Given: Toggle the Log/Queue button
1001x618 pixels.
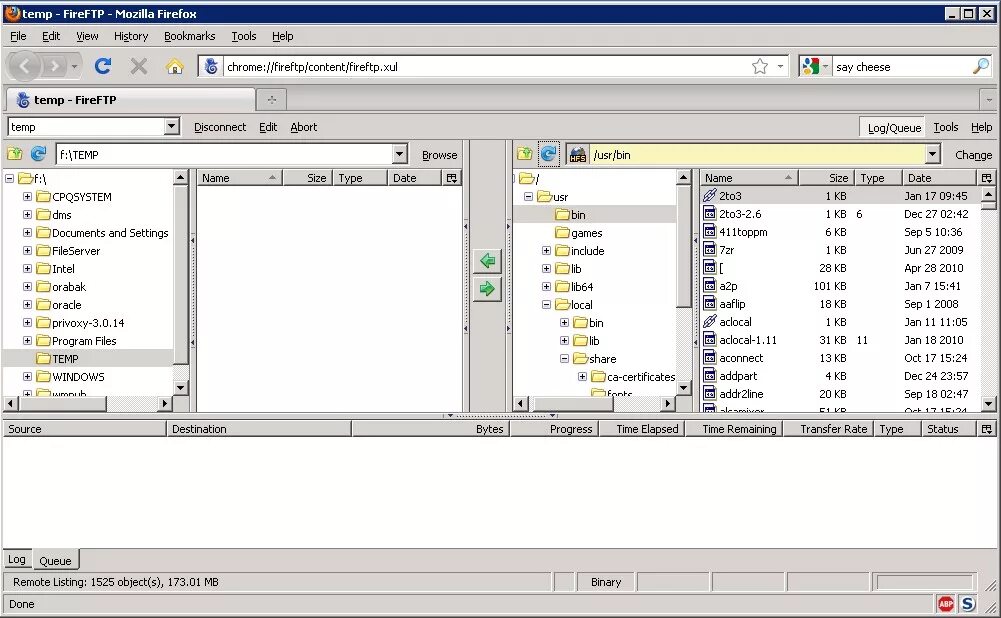Looking at the screenshot, I should [x=894, y=128].
